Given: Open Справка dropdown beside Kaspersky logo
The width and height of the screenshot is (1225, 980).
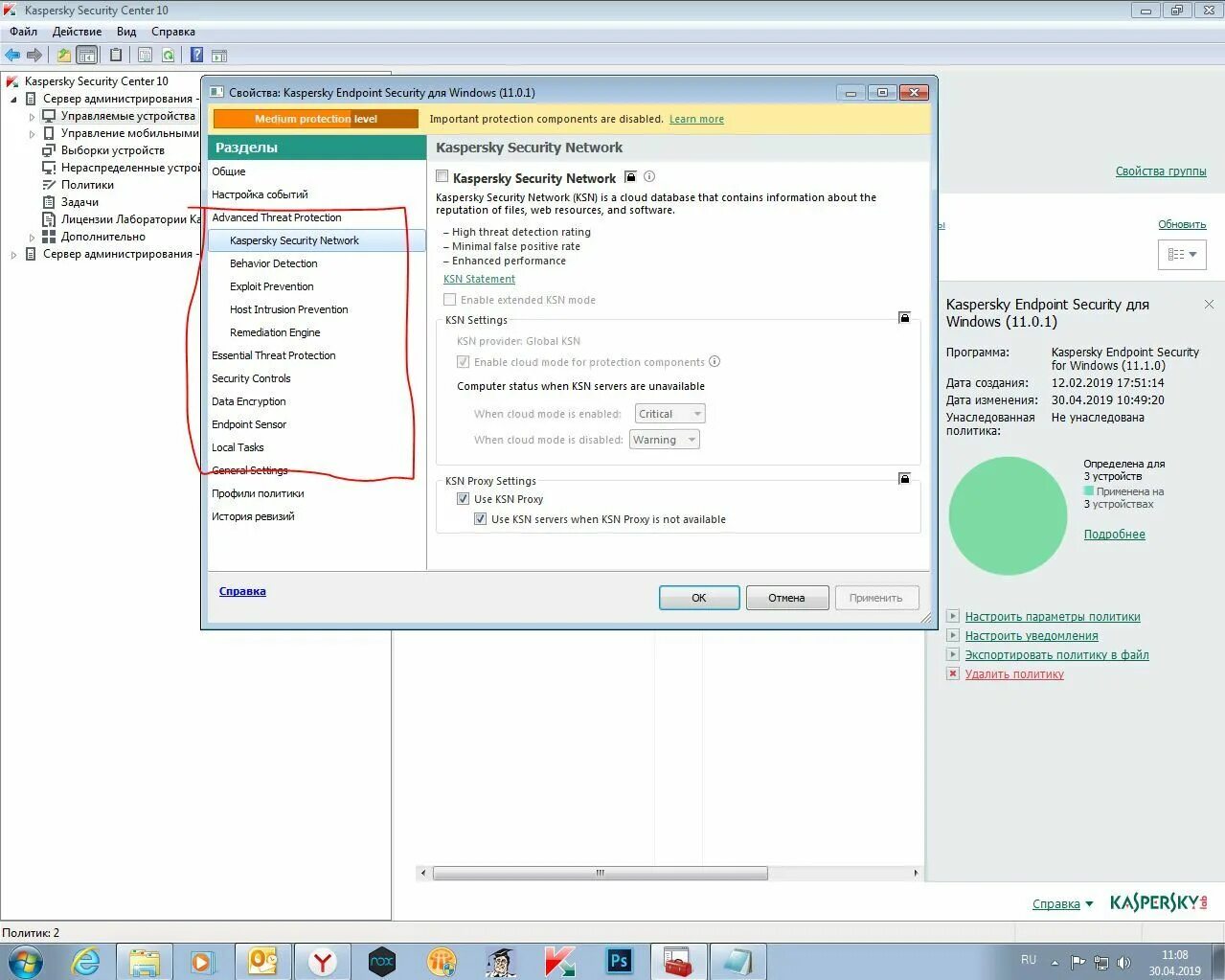Looking at the screenshot, I should click(x=1062, y=904).
